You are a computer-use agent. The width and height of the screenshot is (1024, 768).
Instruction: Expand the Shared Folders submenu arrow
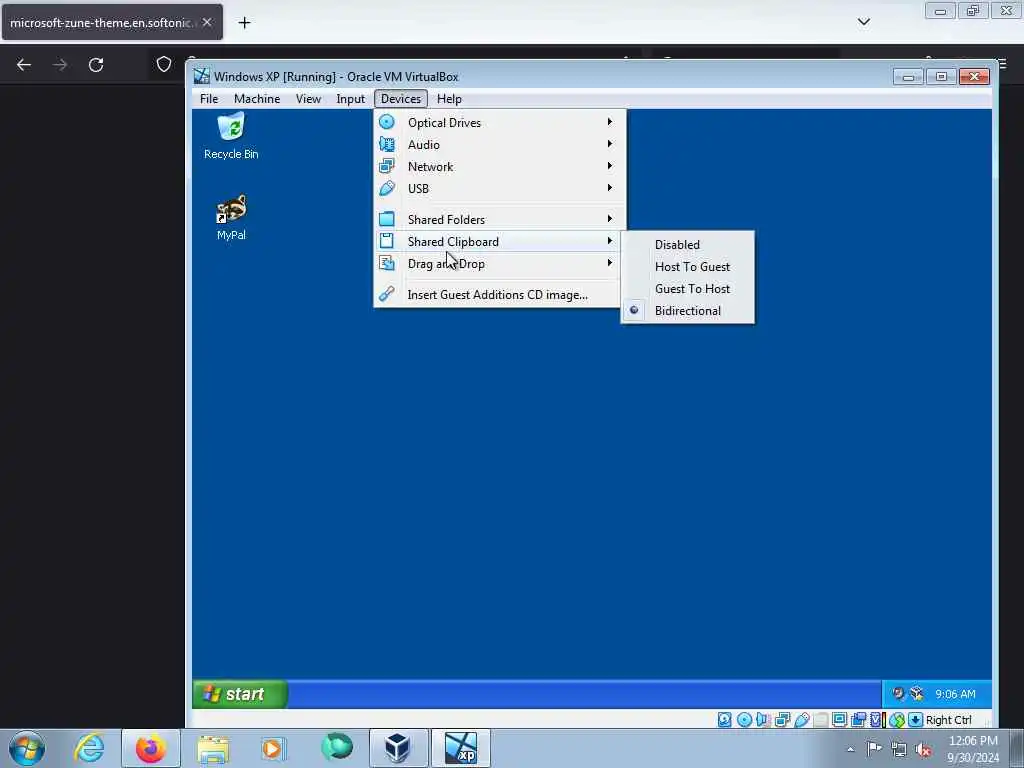[609, 219]
